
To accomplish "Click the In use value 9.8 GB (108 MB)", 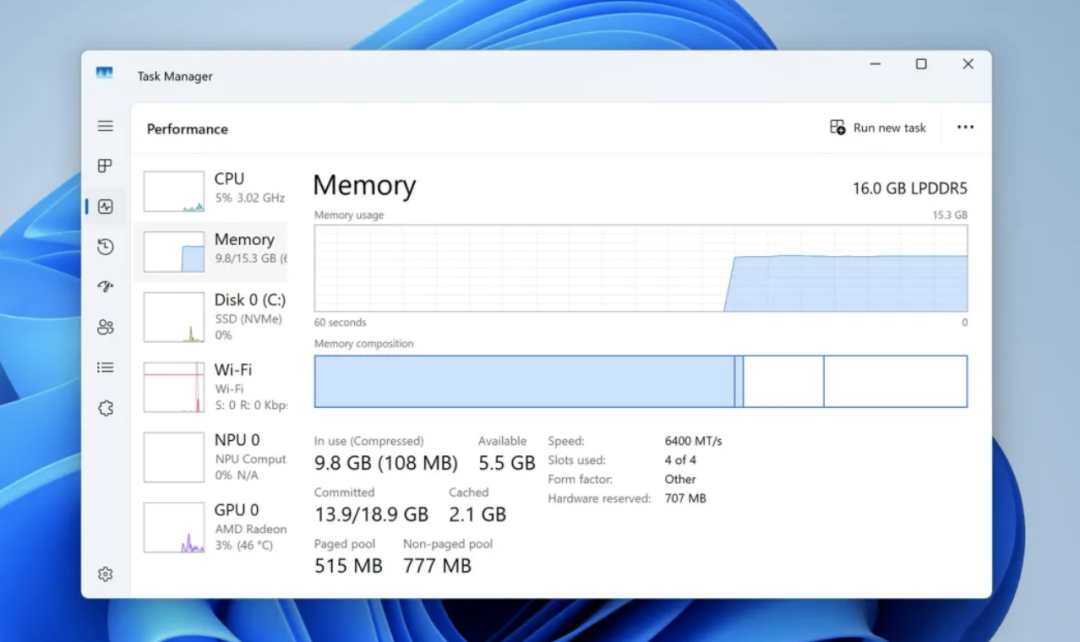I will 386,463.
